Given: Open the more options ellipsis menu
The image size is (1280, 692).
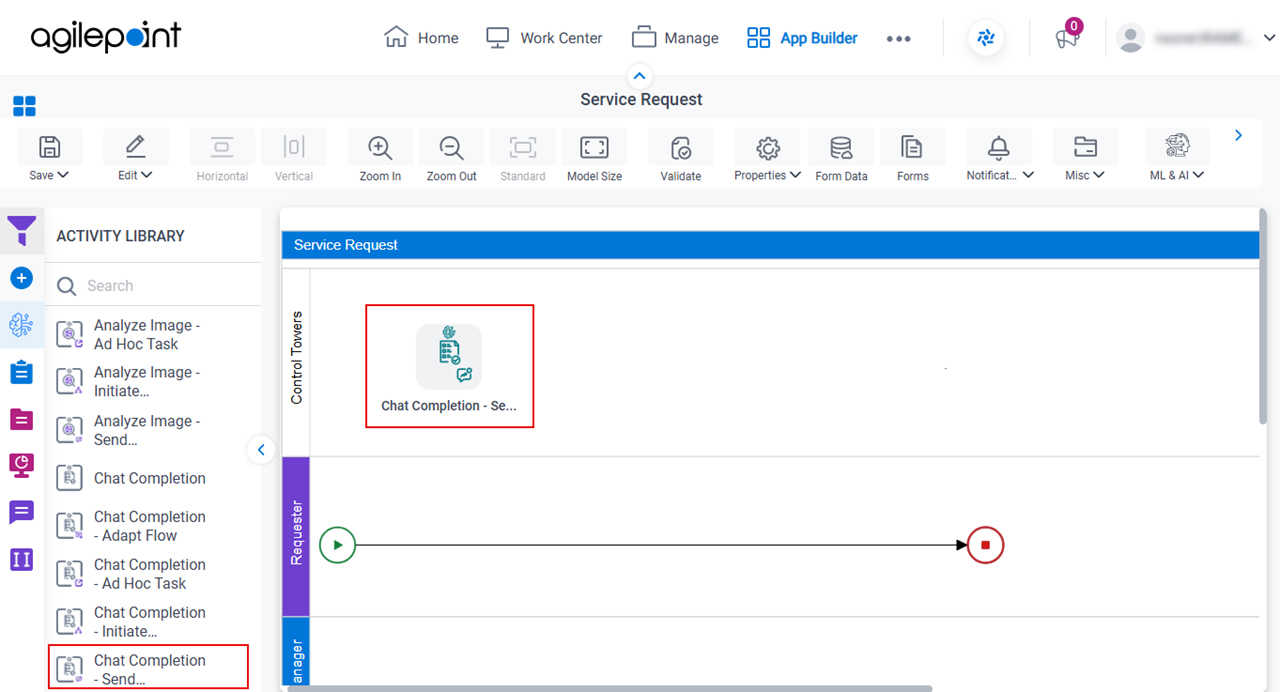Looking at the screenshot, I should (x=898, y=38).
